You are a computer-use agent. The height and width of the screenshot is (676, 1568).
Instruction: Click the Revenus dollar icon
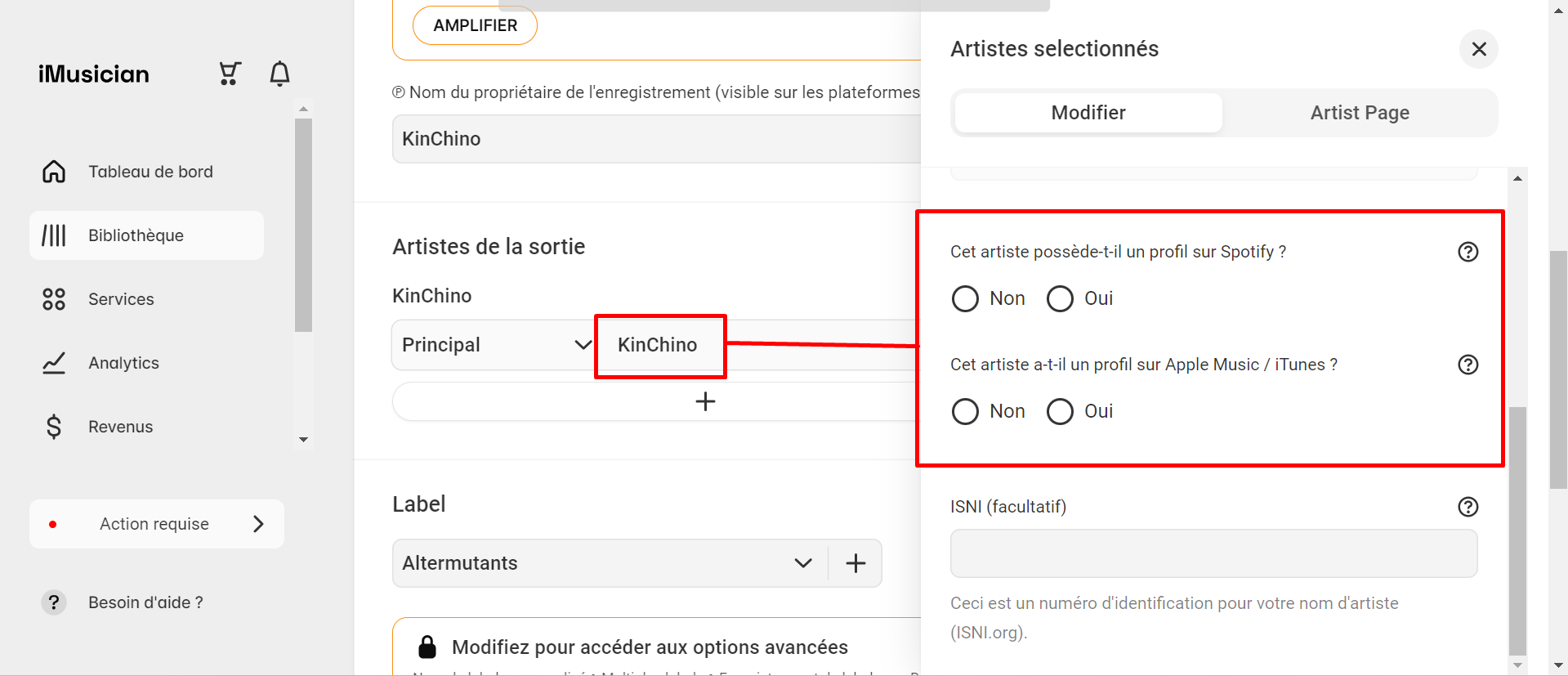[x=54, y=427]
